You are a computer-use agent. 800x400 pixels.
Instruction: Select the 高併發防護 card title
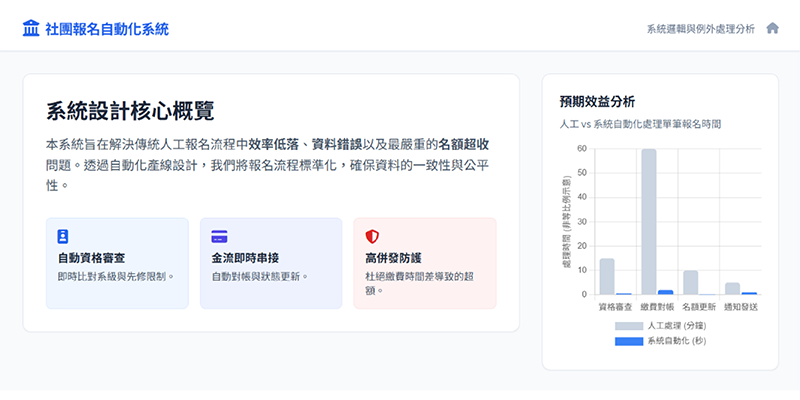click(393, 258)
